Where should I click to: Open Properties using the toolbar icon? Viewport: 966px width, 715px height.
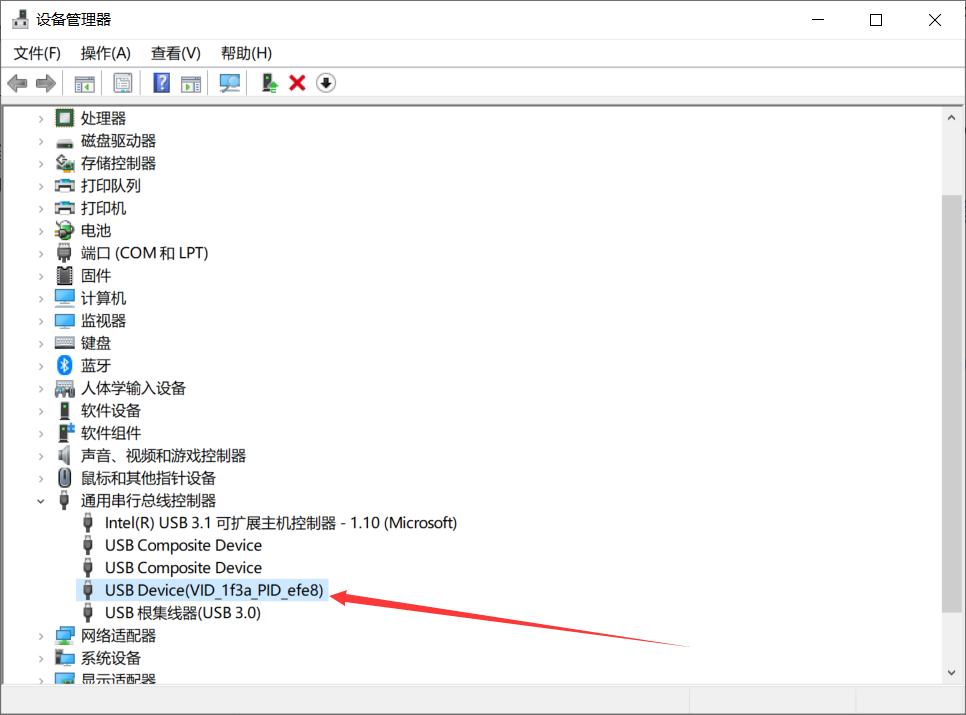pos(123,82)
